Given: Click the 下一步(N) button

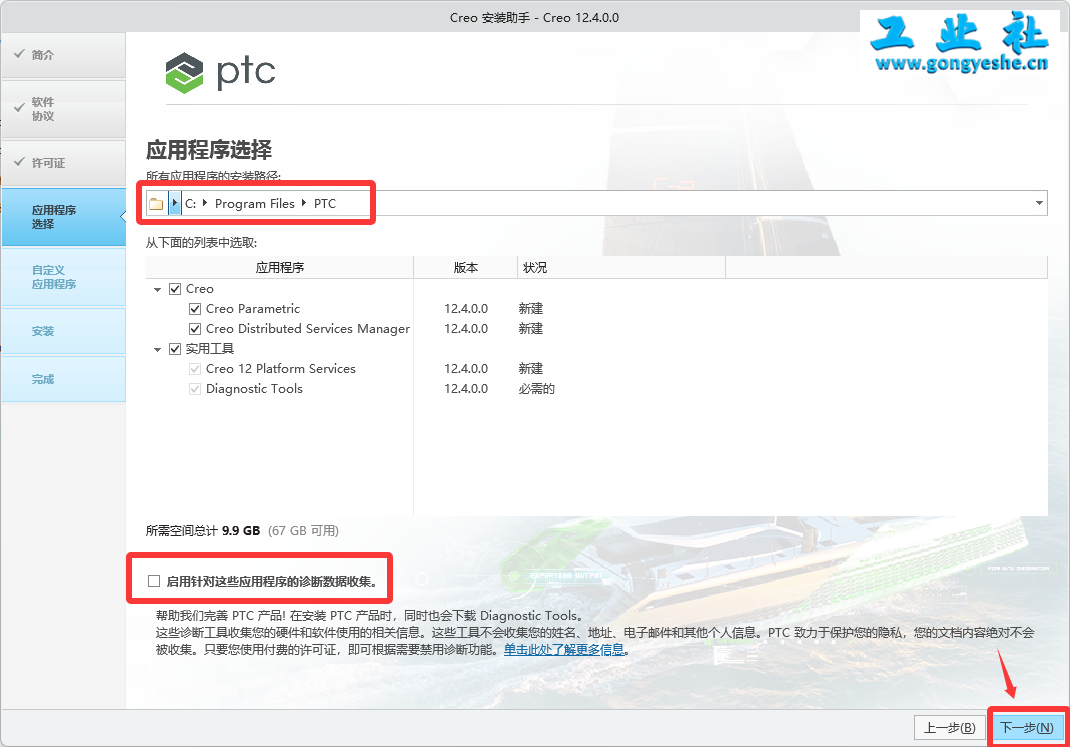Looking at the screenshot, I should 1026,728.
